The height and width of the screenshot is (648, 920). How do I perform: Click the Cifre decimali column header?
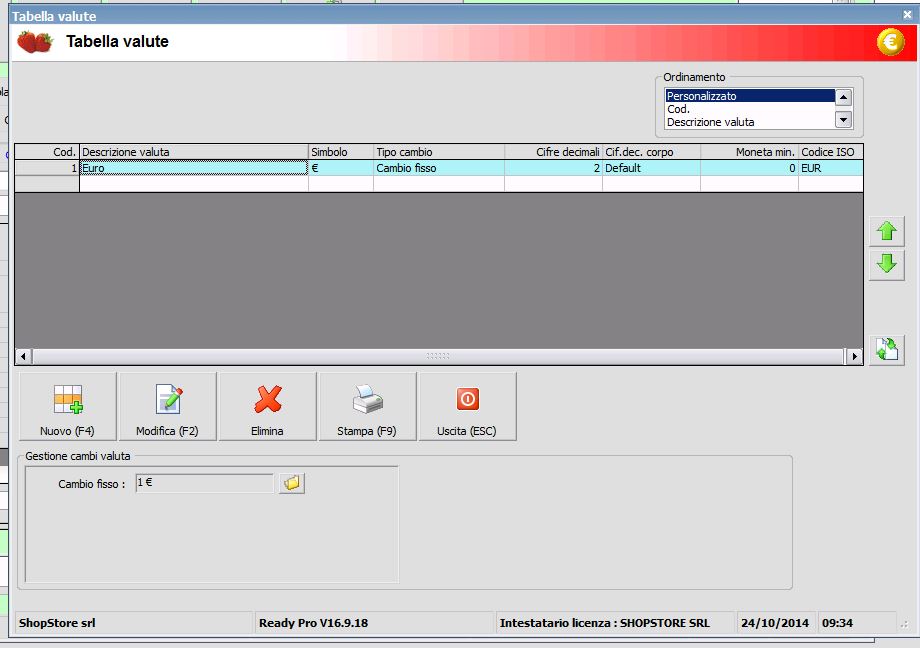pyautogui.click(x=553, y=152)
